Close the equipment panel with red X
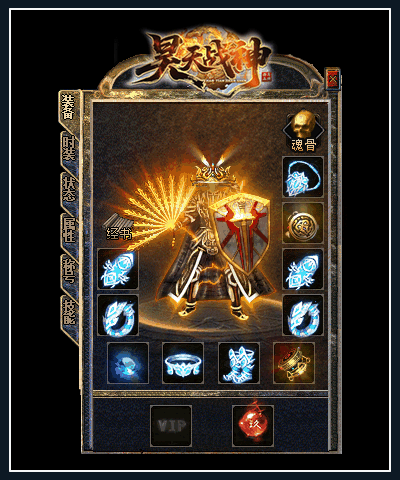 [x=333, y=79]
